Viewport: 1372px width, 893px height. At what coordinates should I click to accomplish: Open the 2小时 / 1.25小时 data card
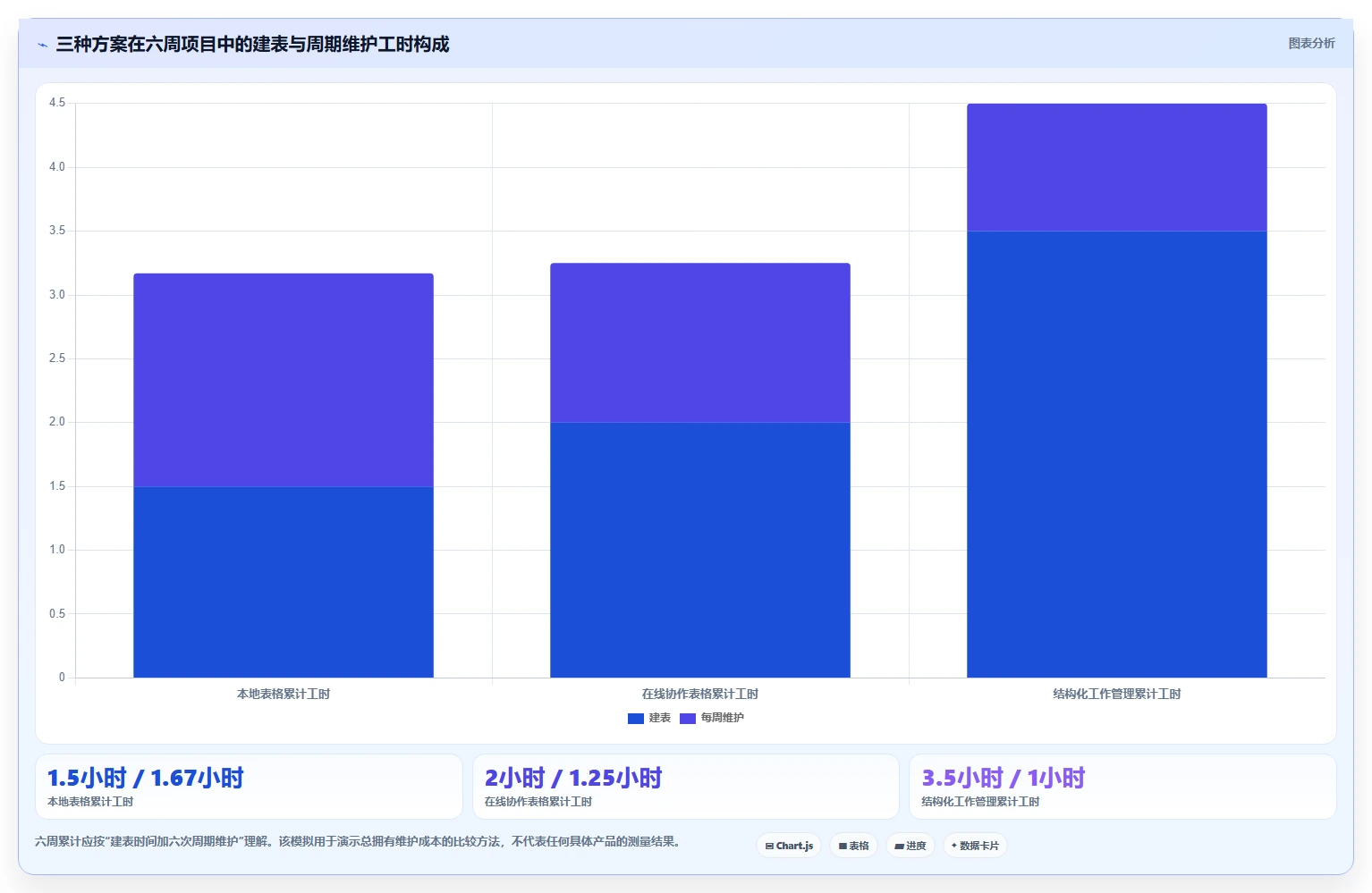(x=686, y=787)
